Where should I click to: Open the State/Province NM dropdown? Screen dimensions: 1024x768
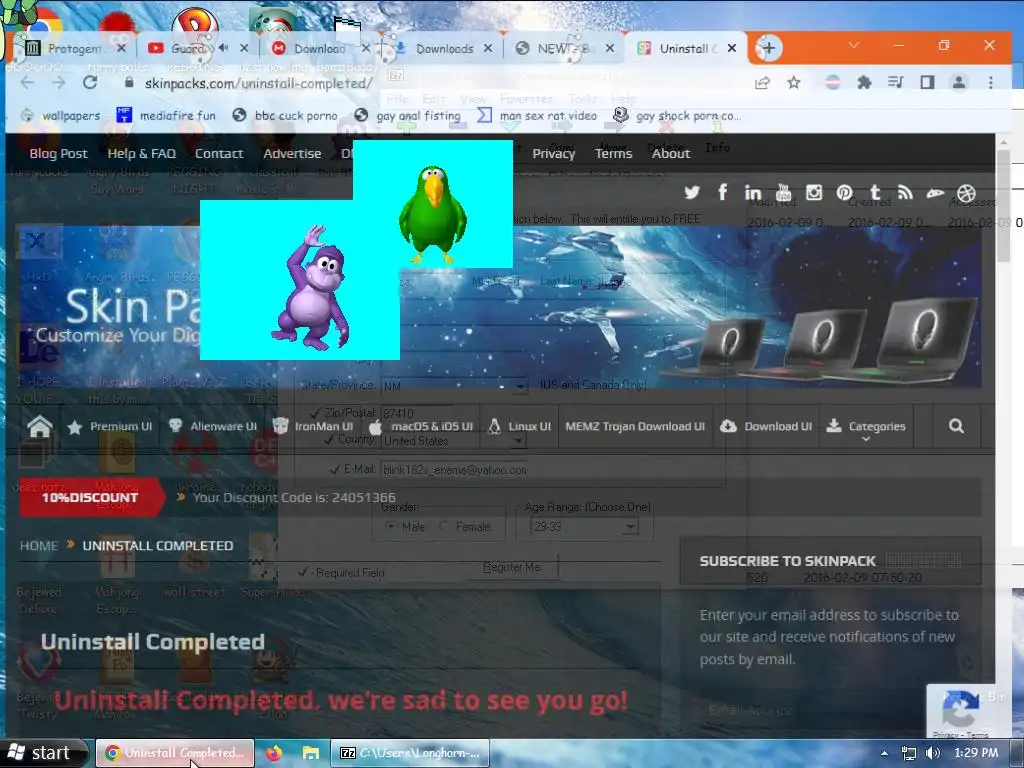coord(519,386)
